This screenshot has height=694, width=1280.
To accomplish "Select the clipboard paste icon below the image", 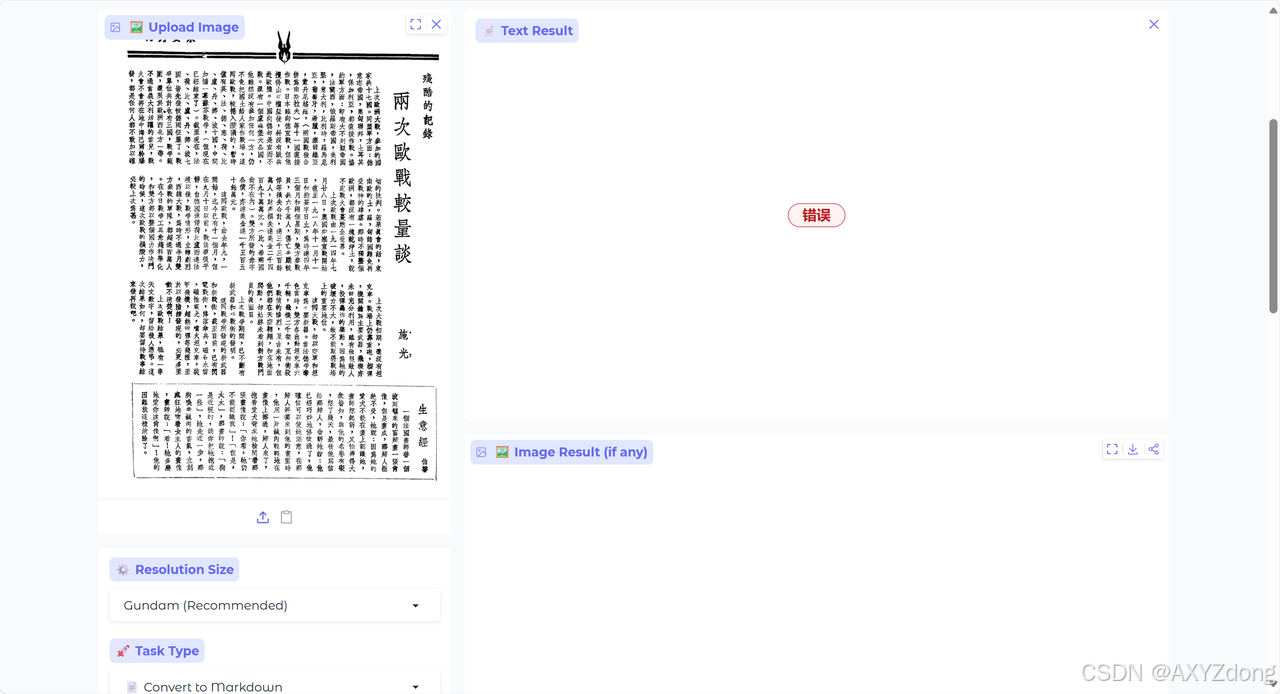I will click(286, 517).
